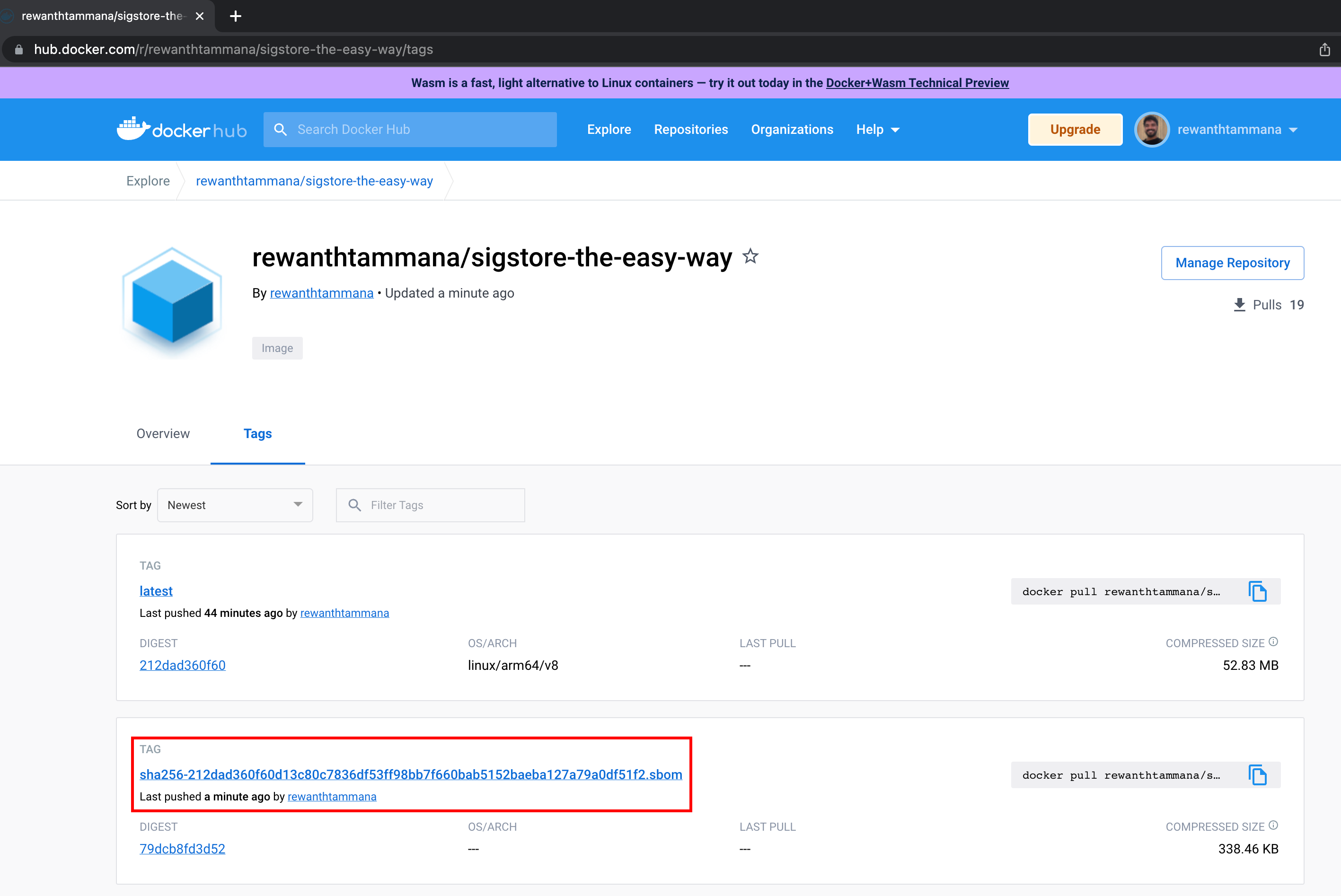Click the rewanthtammana profile avatar
This screenshot has width=1341, height=896.
coord(1151,130)
